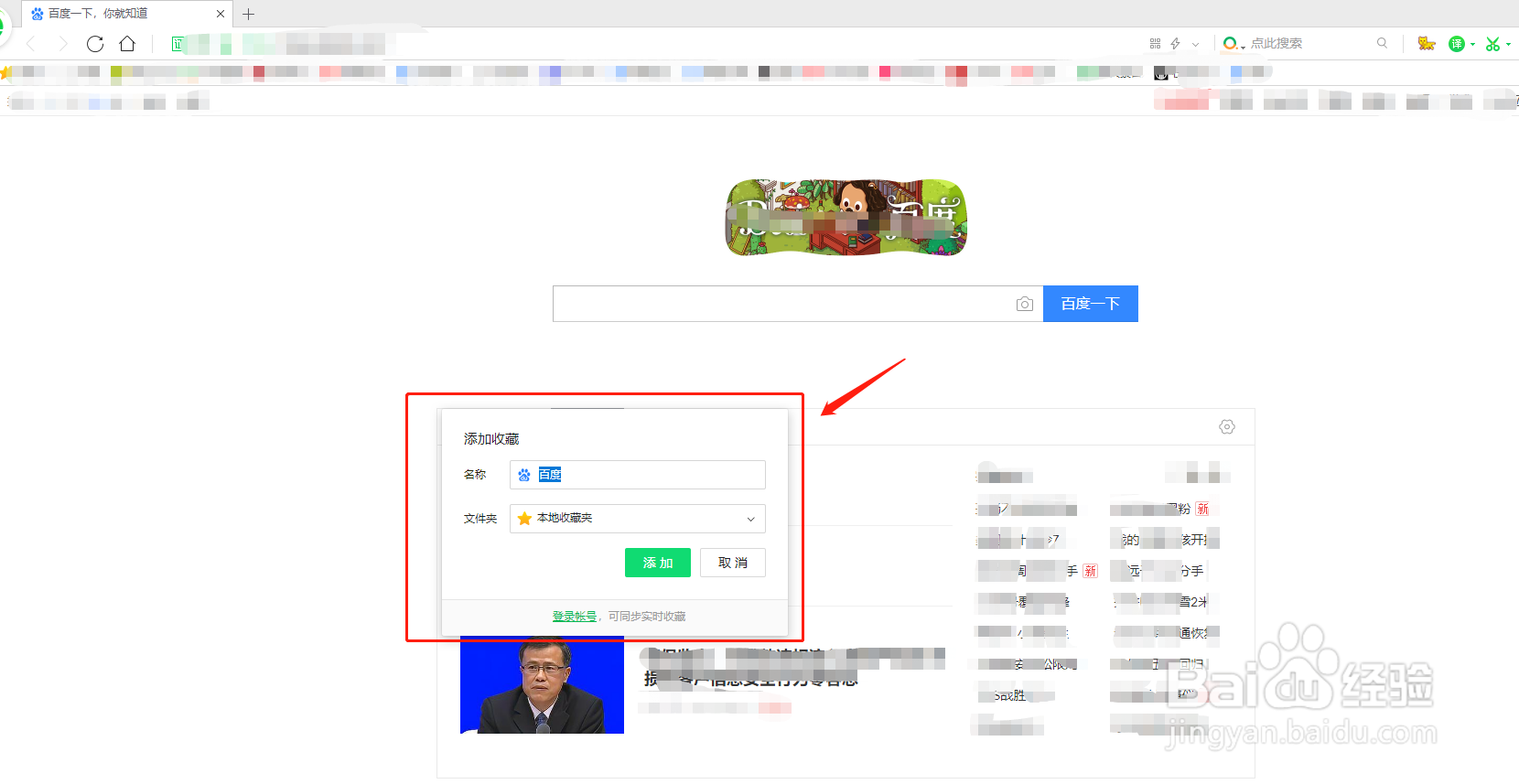This screenshot has width=1519, height=784.
Task: Click the green 添加 button
Action: point(658,563)
